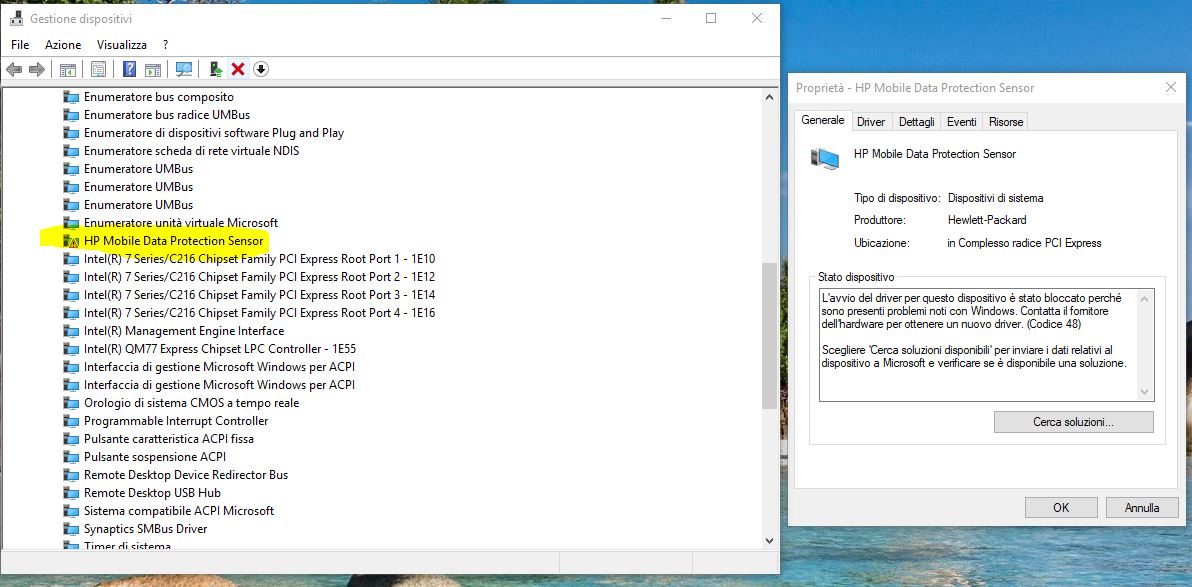The height and width of the screenshot is (587, 1192).
Task: Click the Stato dispositivo box scroll-up arrow
Action: click(1144, 299)
